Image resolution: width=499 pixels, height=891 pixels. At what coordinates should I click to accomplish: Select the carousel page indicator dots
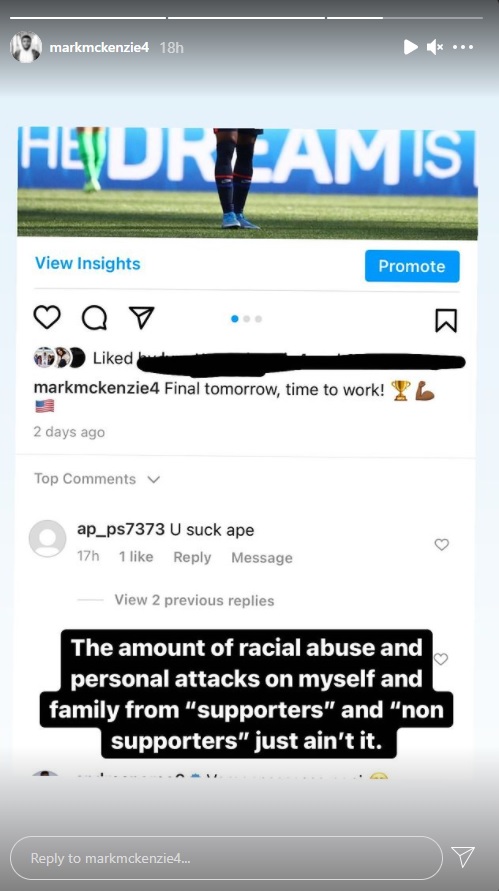pyautogui.click(x=247, y=319)
